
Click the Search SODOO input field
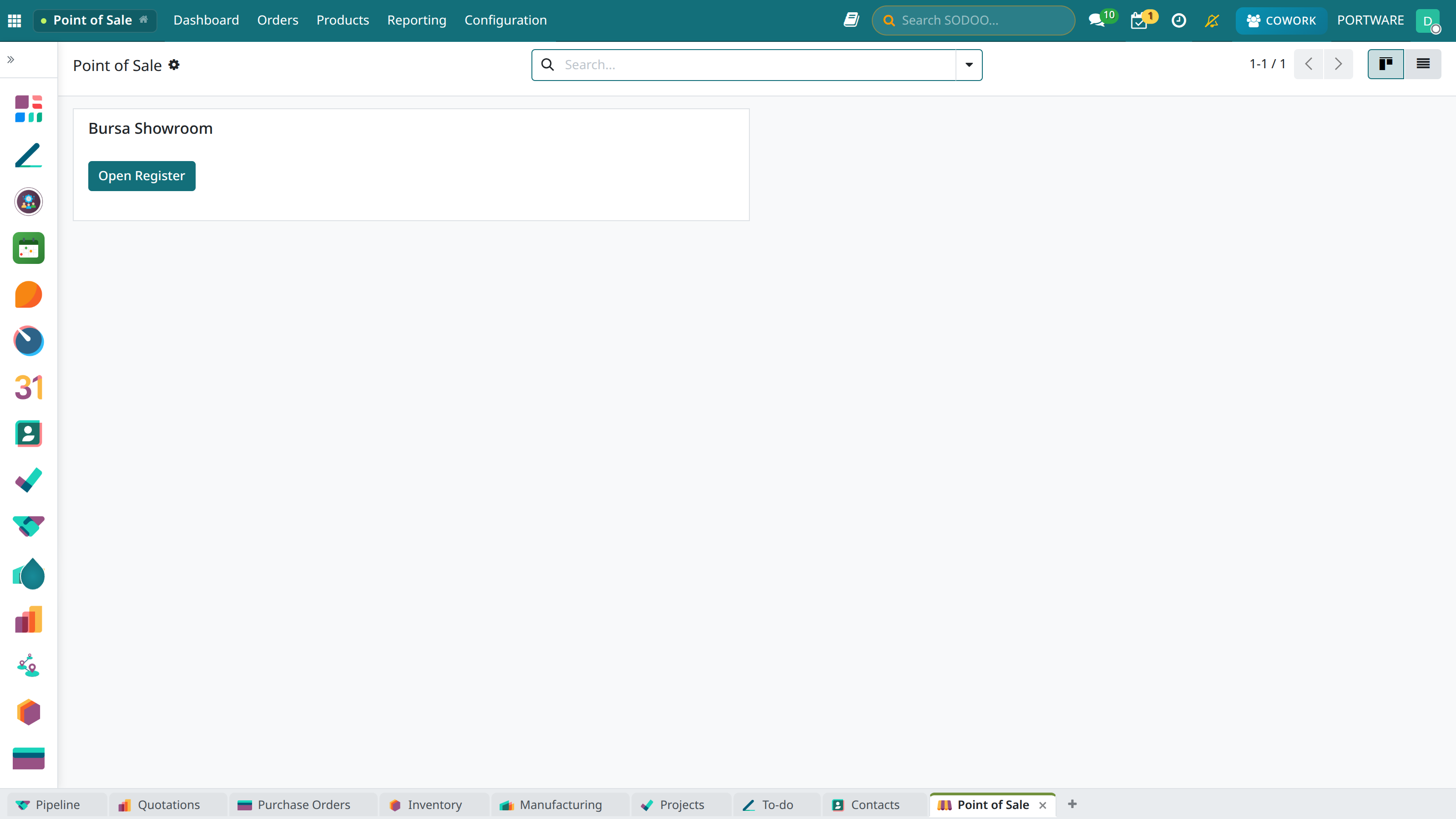[973, 20]
